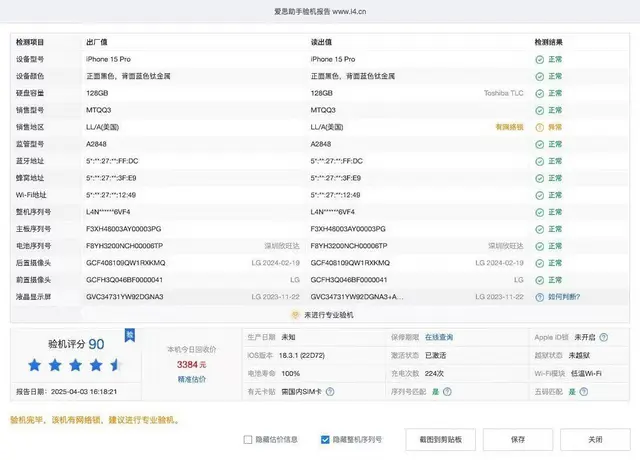Click the green check icon for Wi-Fi地址
This screenshot has height=460, width=640.
(x=540, y=196)
